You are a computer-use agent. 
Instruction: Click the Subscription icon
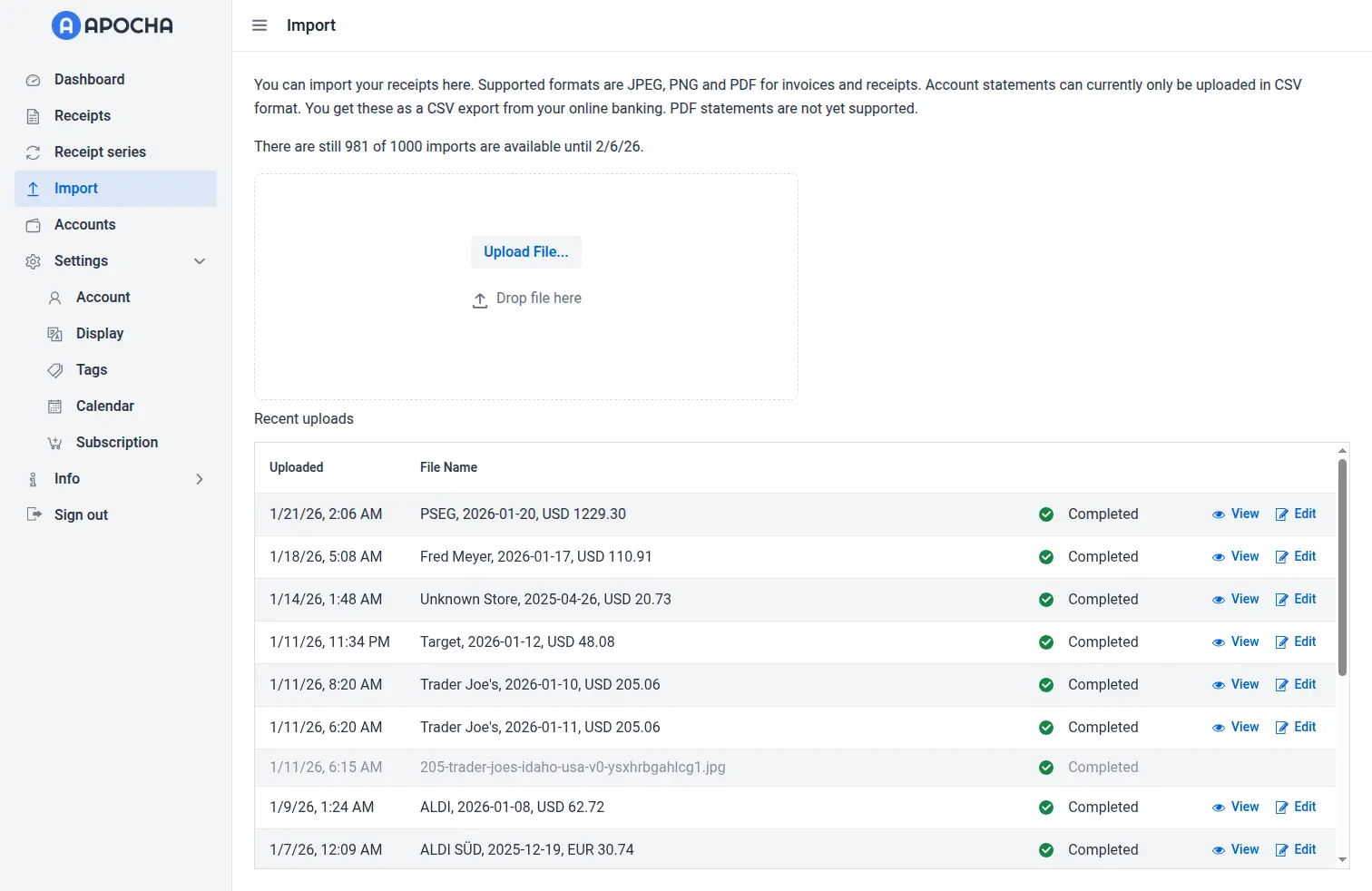pyautogui.click(x=54, y=442)
